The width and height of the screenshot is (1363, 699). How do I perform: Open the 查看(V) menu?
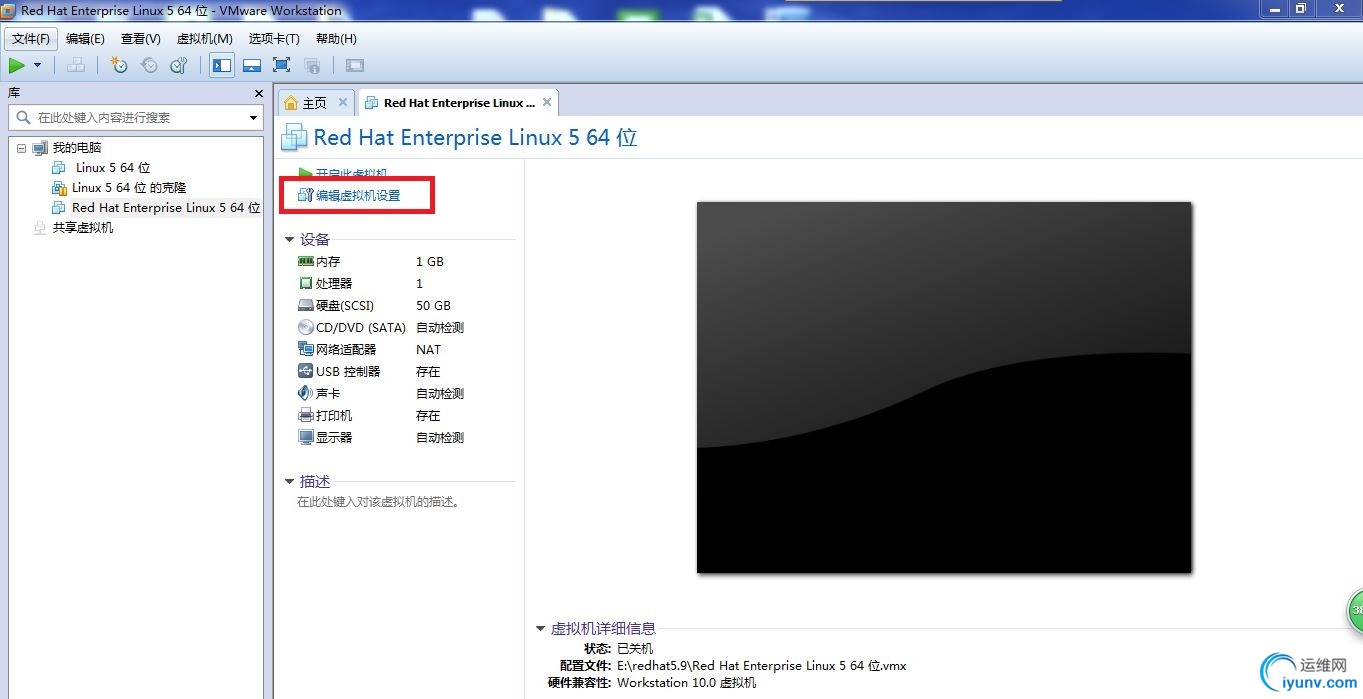tap(141, 39)
